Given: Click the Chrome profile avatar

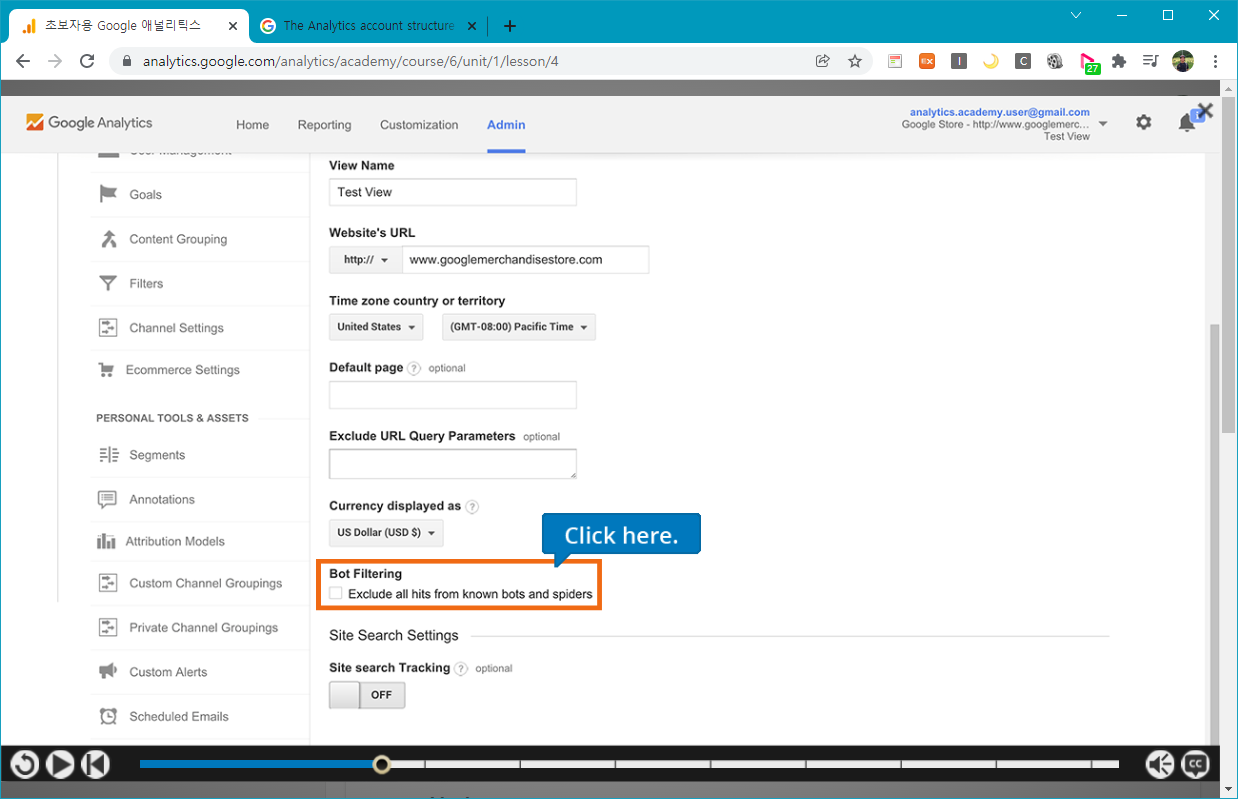Looking at the screenshot, I should tap(1183, 61).
